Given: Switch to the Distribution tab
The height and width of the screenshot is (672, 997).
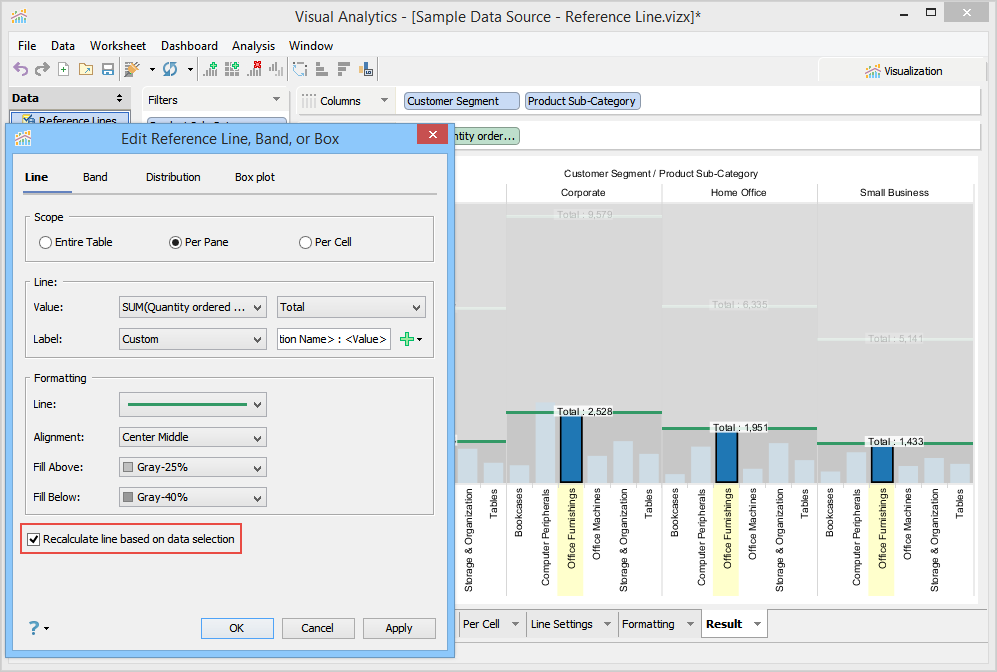Looking at the screenshot, I should point(173,177).
